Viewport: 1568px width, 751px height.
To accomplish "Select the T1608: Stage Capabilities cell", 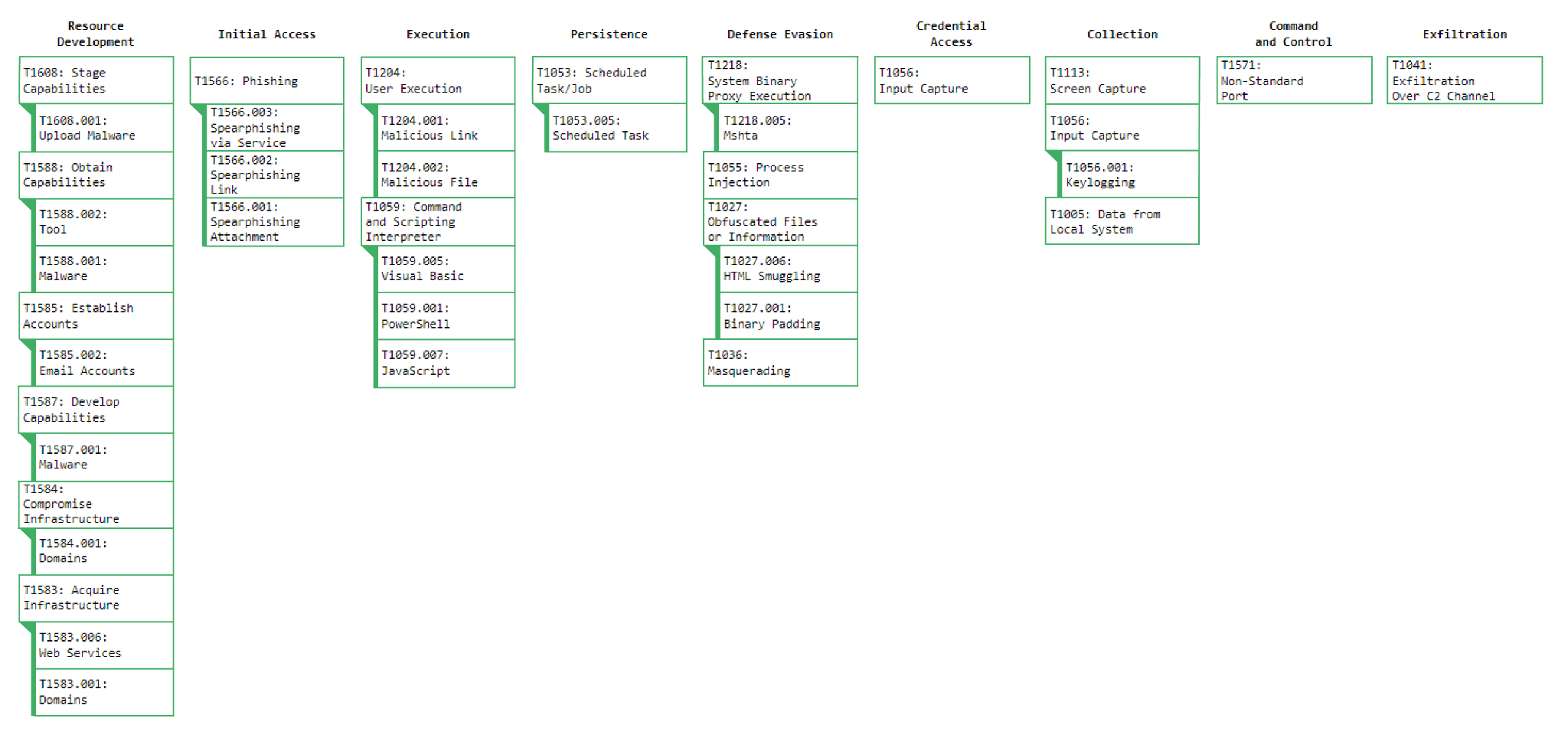I will [x=96, y=80].
